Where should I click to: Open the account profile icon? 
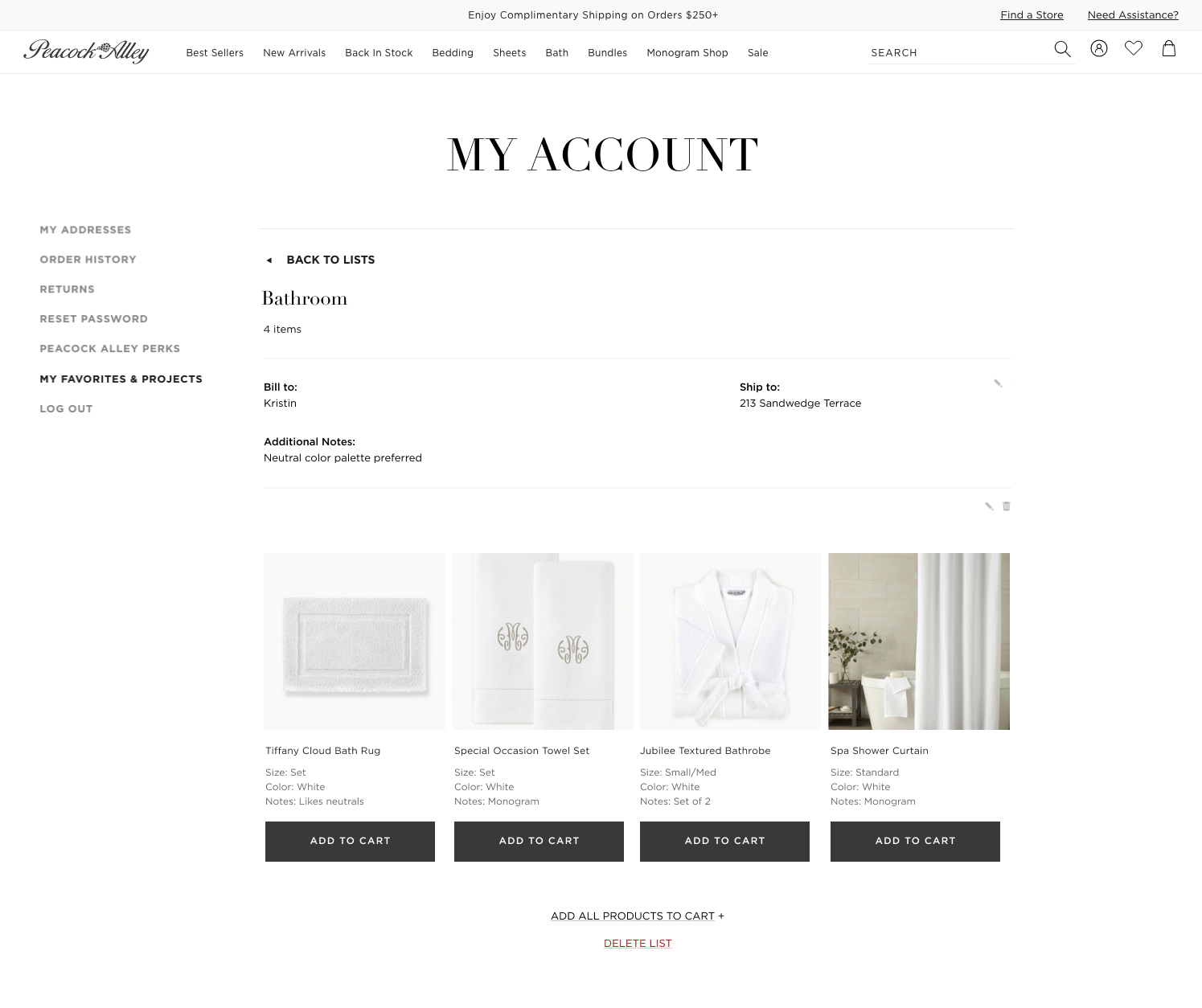tap(1098, 48)
